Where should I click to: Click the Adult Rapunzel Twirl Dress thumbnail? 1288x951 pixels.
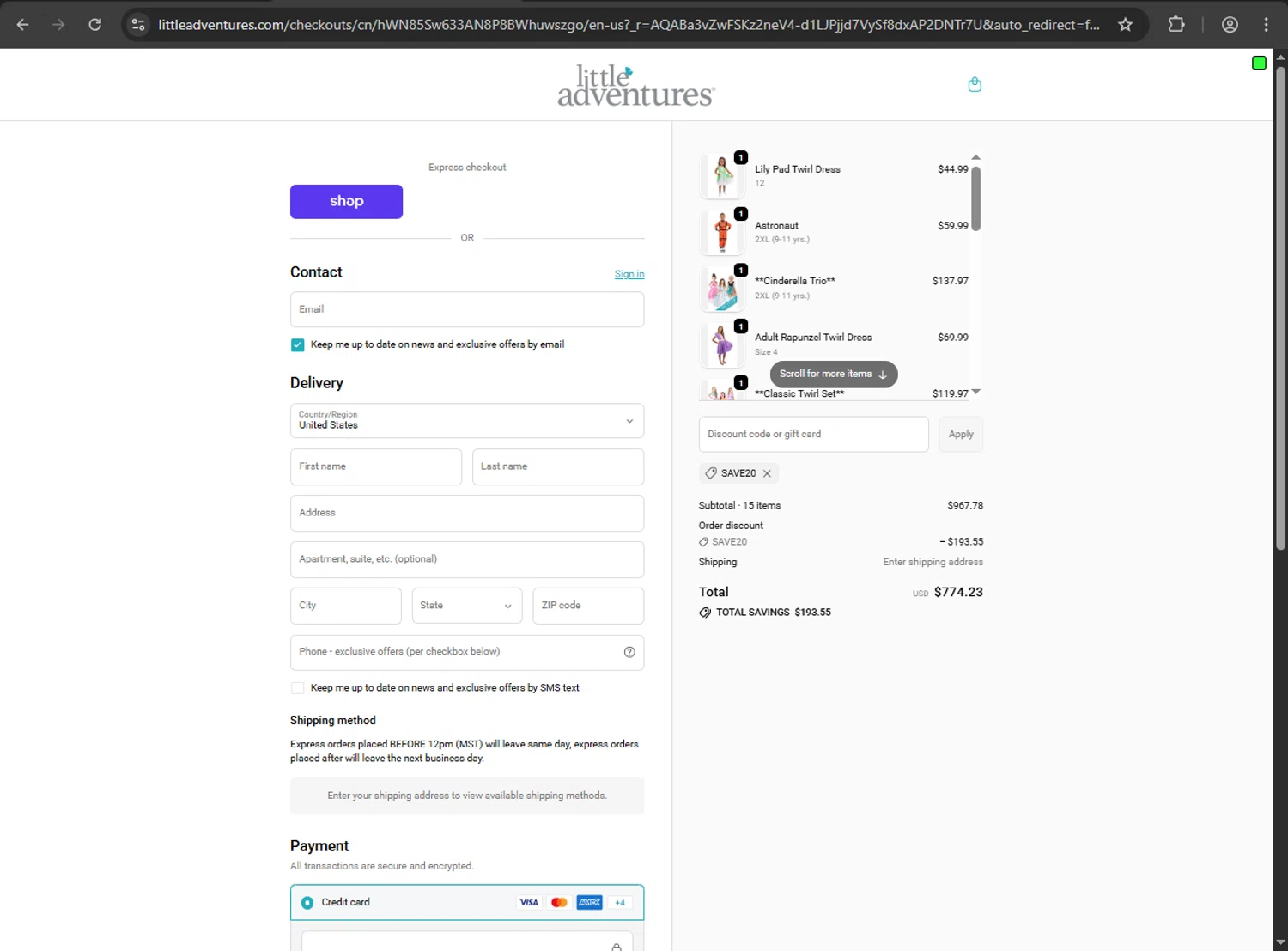tap(722, 345)
